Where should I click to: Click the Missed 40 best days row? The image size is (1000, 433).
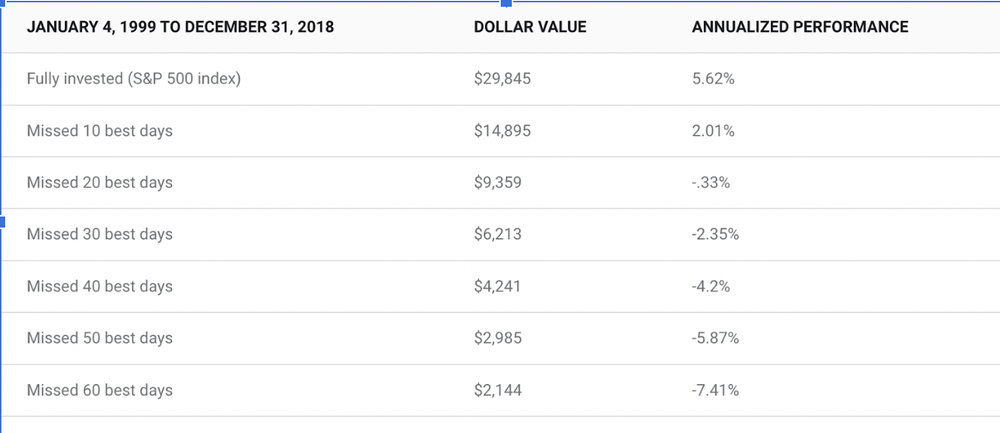[x=100, y=287]
